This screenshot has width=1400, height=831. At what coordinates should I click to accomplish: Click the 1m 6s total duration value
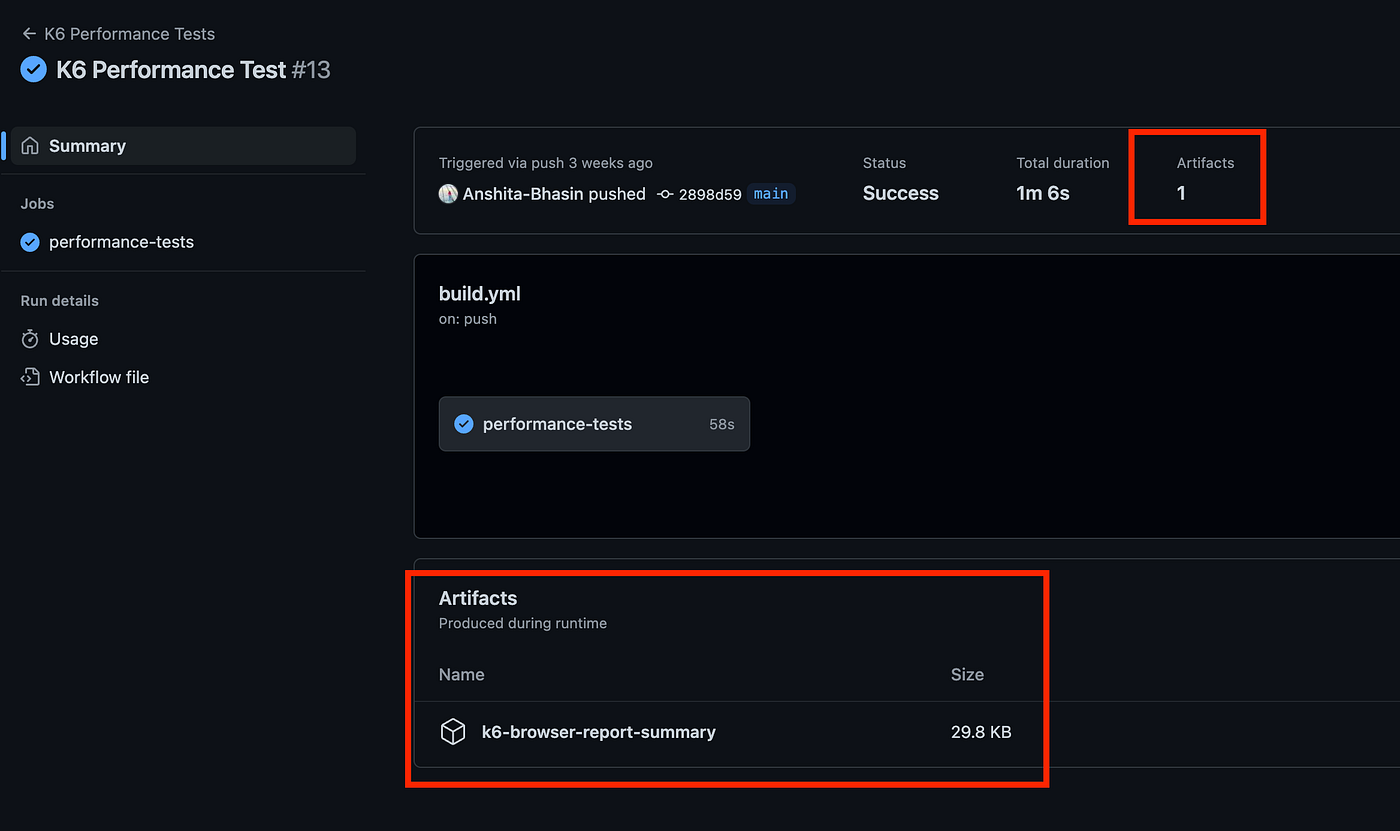(x=1043, y=194)
